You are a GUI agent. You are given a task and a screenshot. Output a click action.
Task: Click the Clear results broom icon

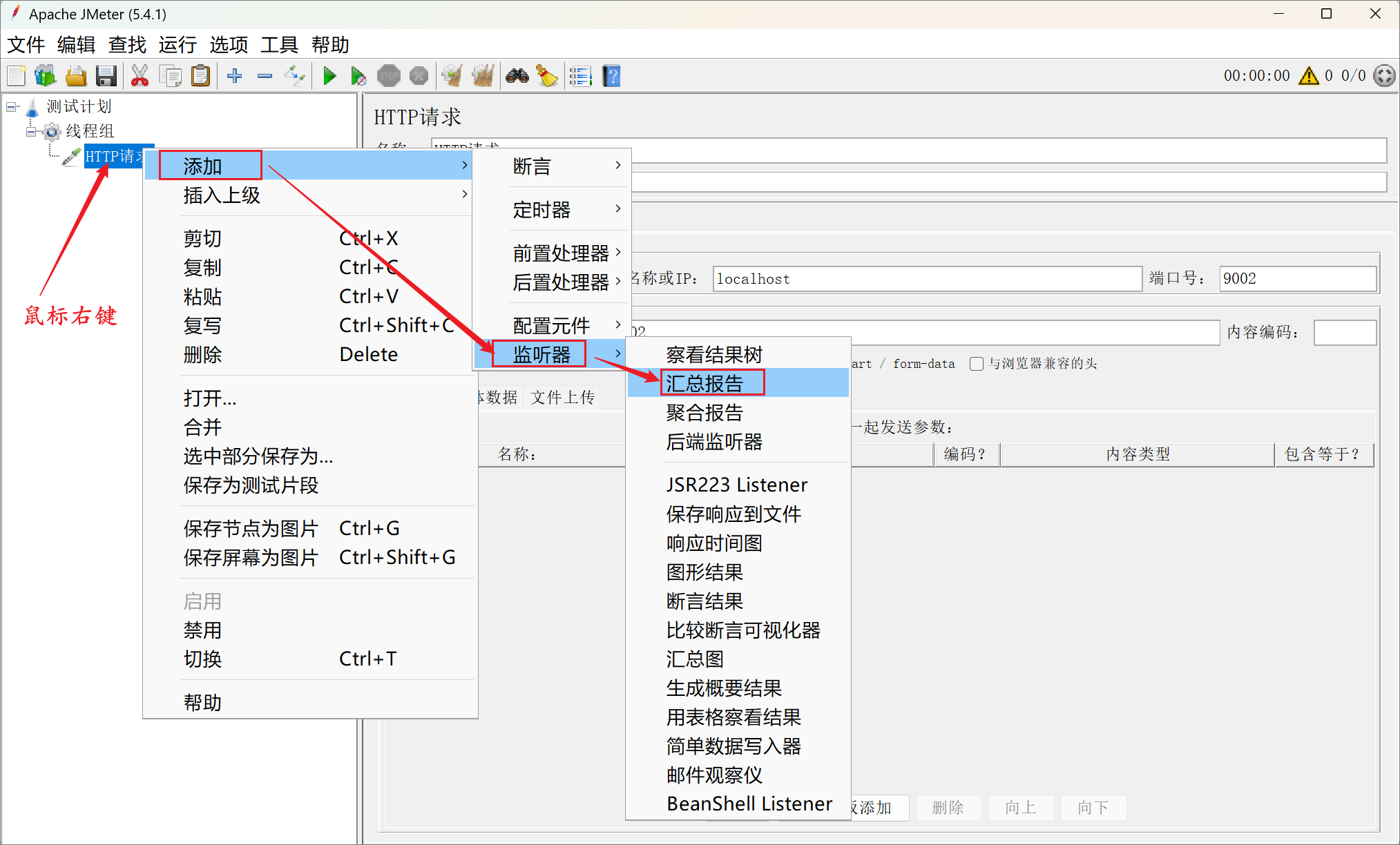click(452, 76)
